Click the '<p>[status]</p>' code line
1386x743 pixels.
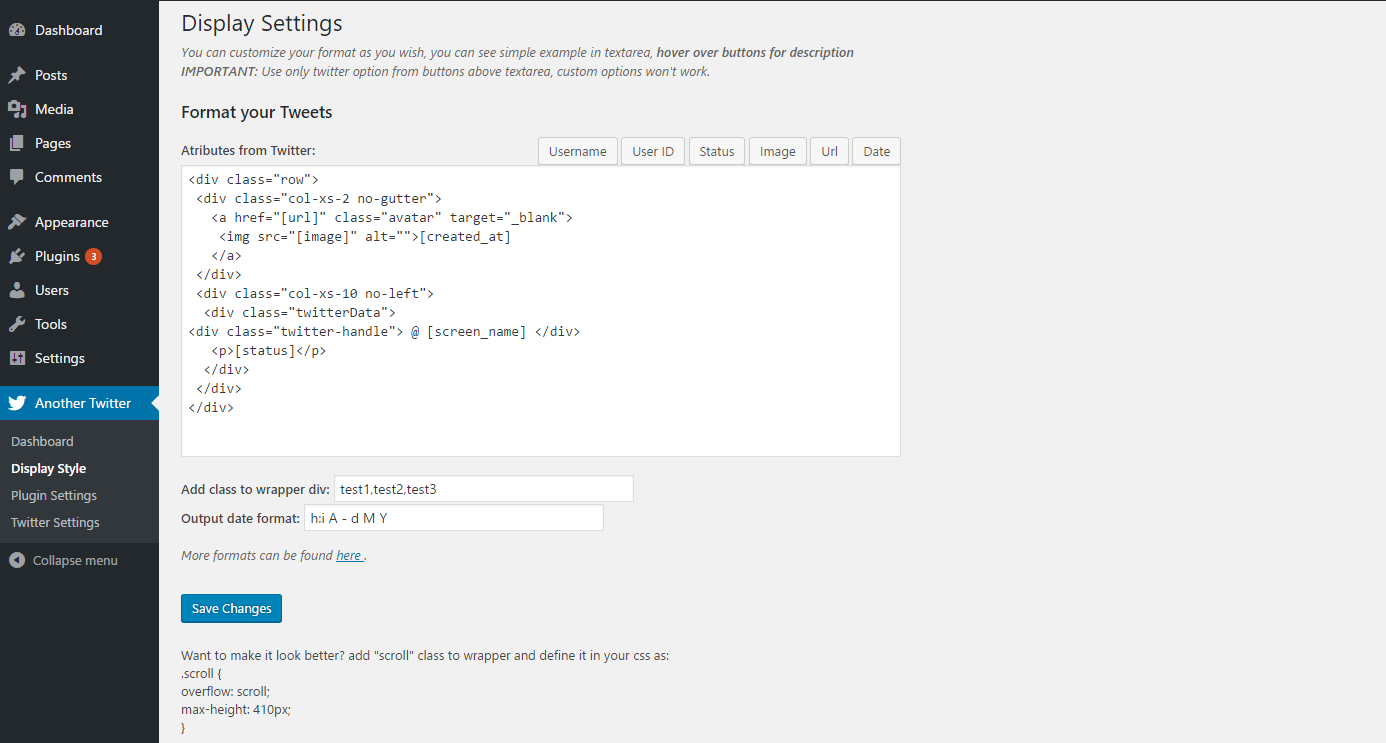tap(269, 350)
